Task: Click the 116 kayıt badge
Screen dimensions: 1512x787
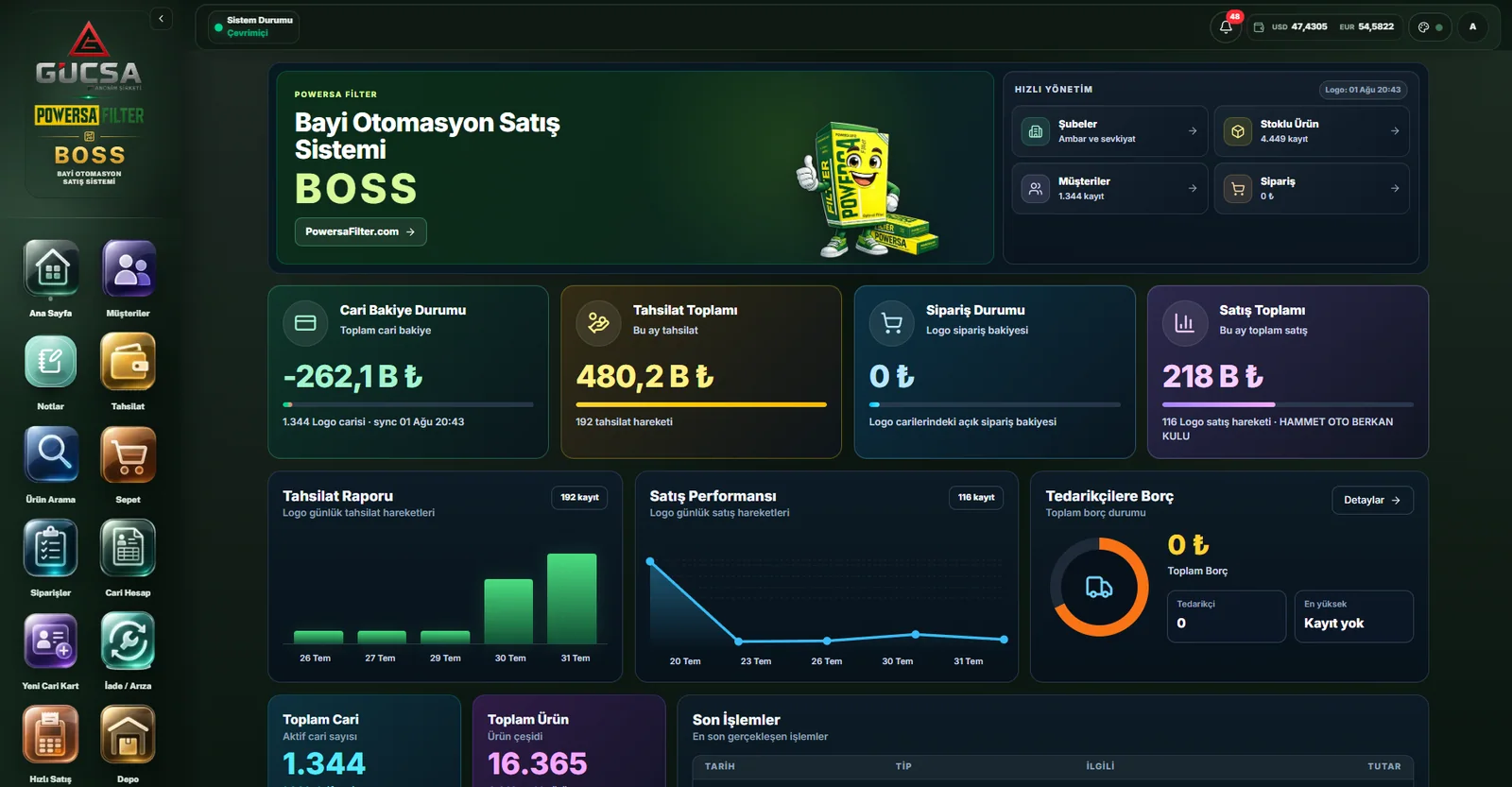Action: [x=976, y=498]
